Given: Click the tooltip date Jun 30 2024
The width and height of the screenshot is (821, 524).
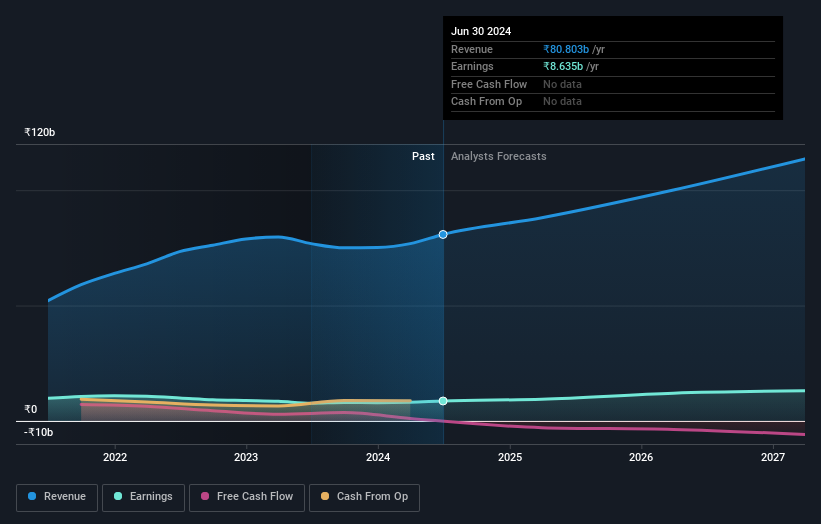Looking at the screenshot, I should pos(481,31).
